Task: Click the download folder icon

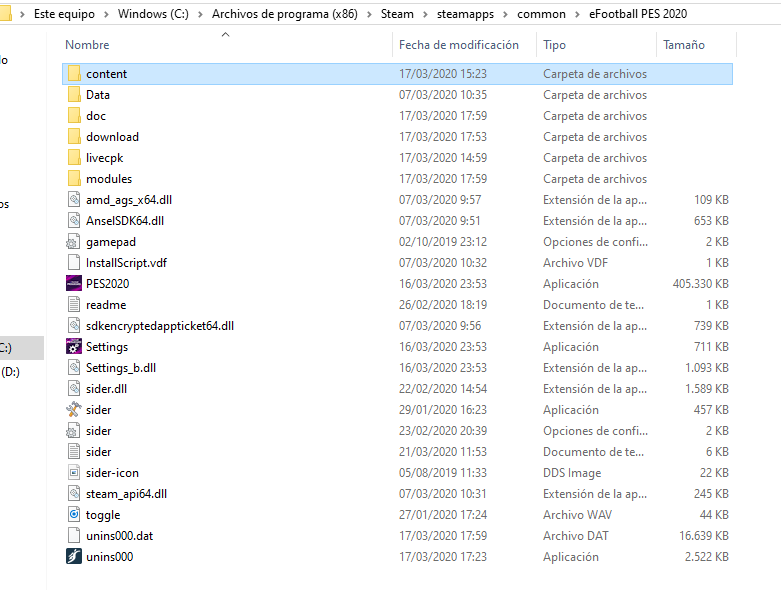Action: (x=74, y=136)
